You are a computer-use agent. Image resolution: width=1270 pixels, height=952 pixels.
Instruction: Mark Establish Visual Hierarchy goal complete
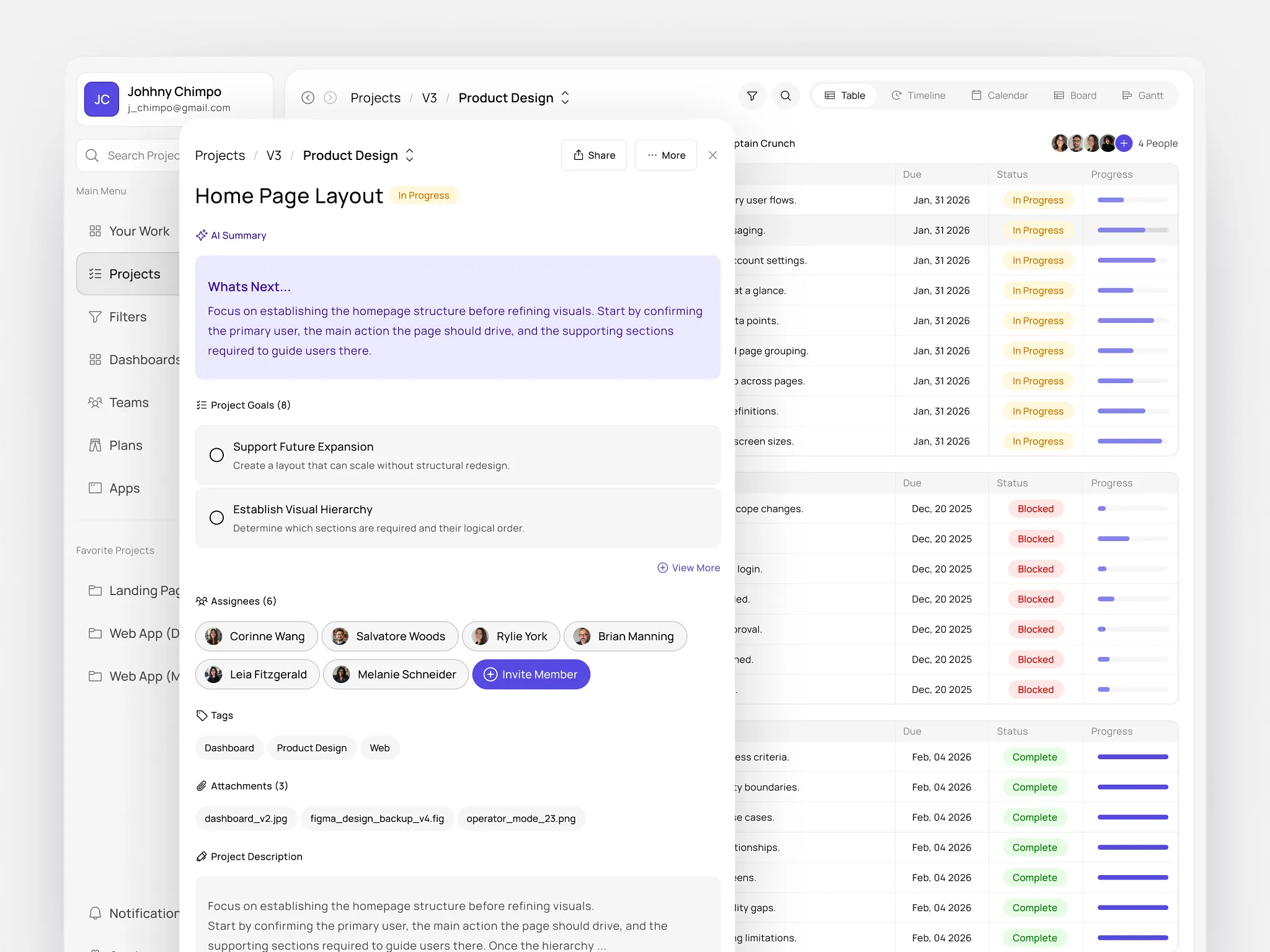point(216,518)
